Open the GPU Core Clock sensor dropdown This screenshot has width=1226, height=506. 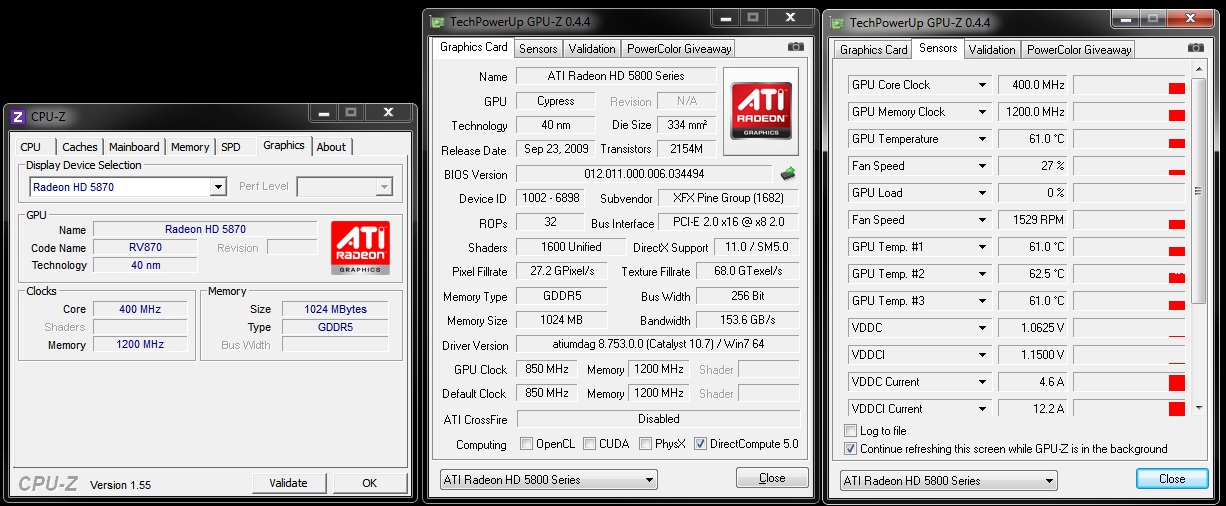[x=982, y=85]
